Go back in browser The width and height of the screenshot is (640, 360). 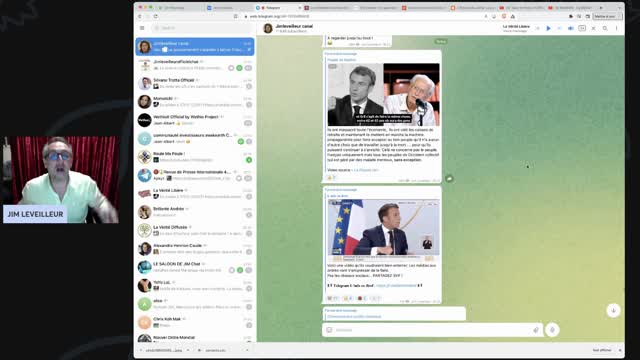[x=140, y=16]
